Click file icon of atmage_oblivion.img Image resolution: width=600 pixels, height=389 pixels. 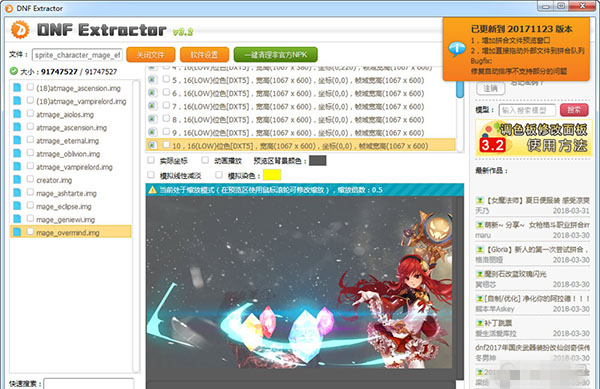pyautogui.click(x=17, y=153)
